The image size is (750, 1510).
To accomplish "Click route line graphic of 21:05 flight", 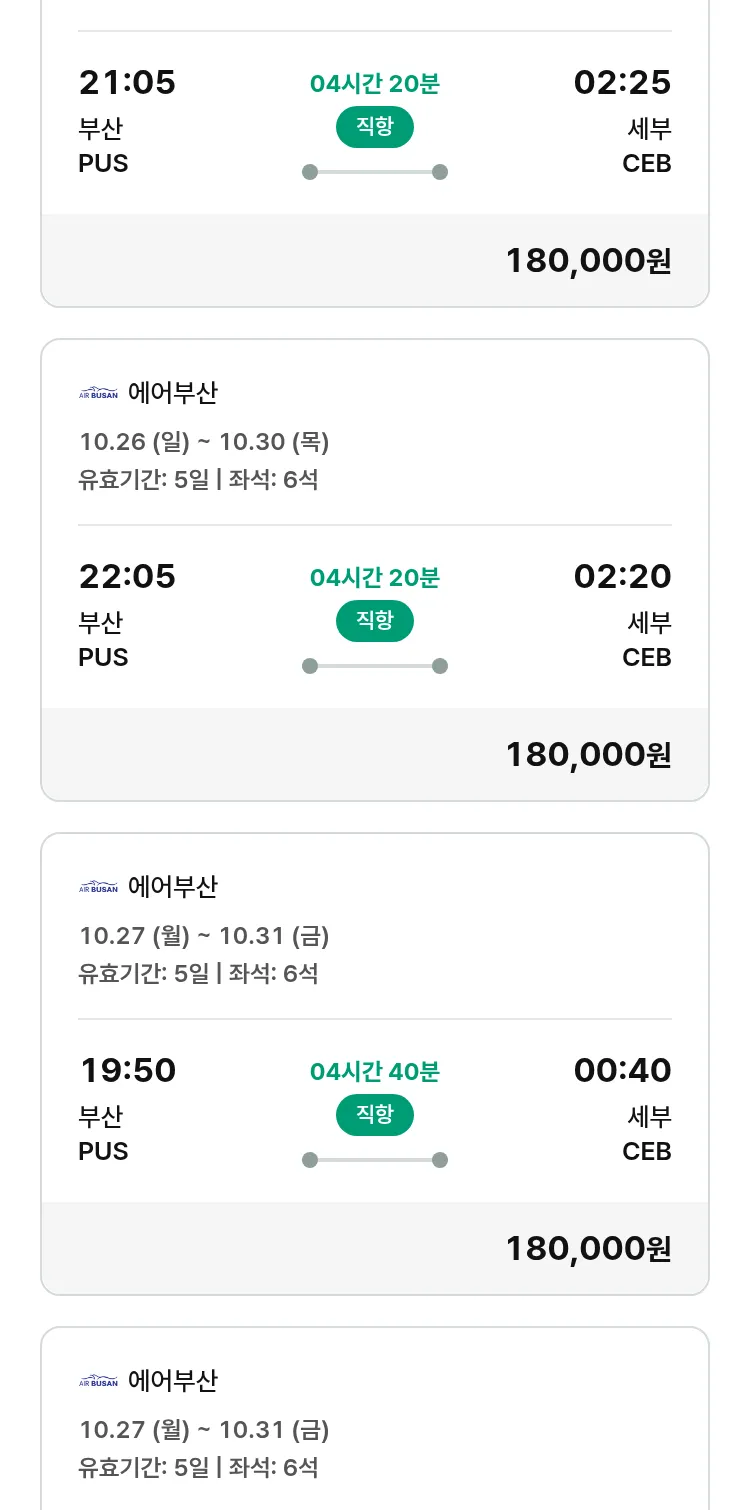I will pyautogui.click(x=374, y=172).
